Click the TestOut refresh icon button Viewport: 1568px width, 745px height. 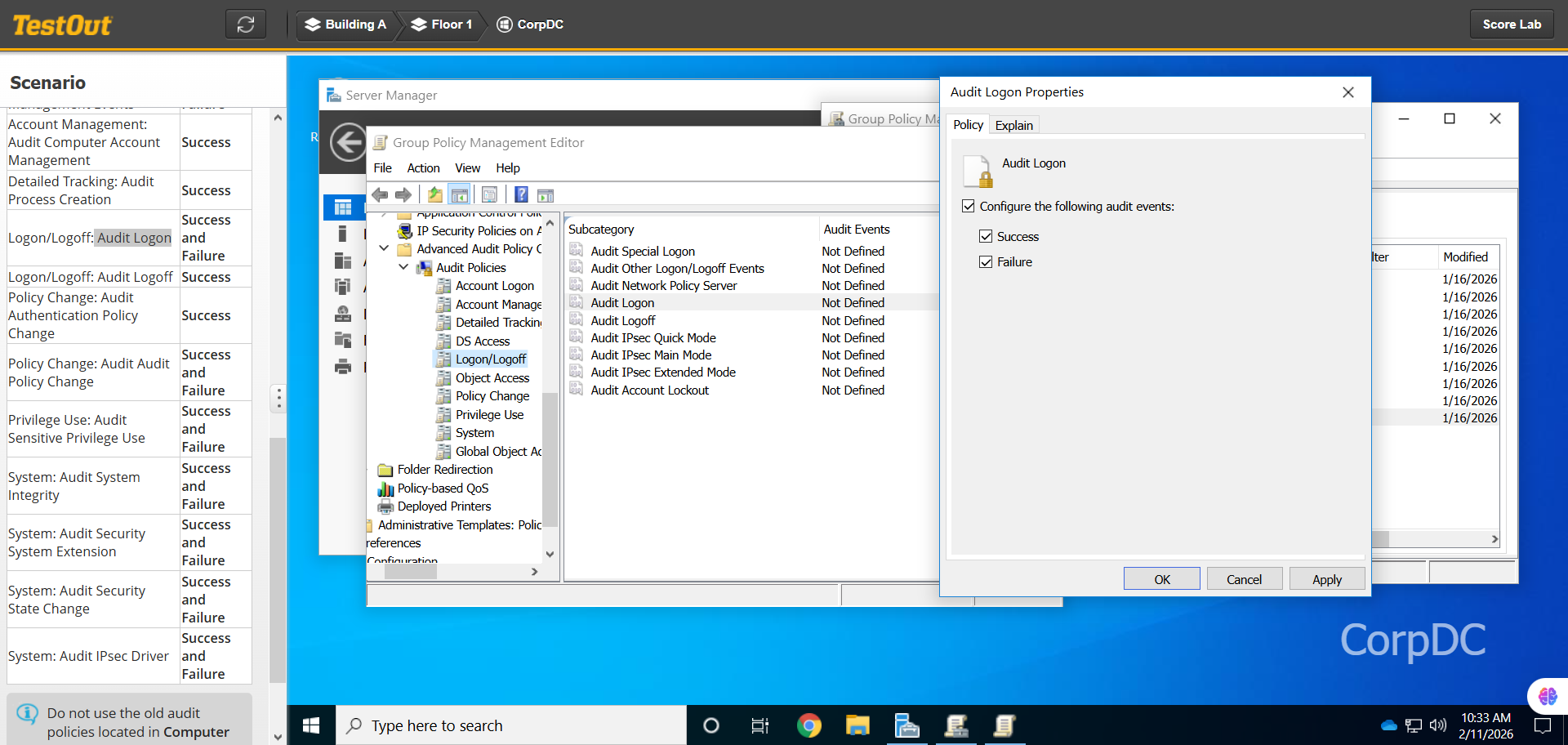click(246, 25)
